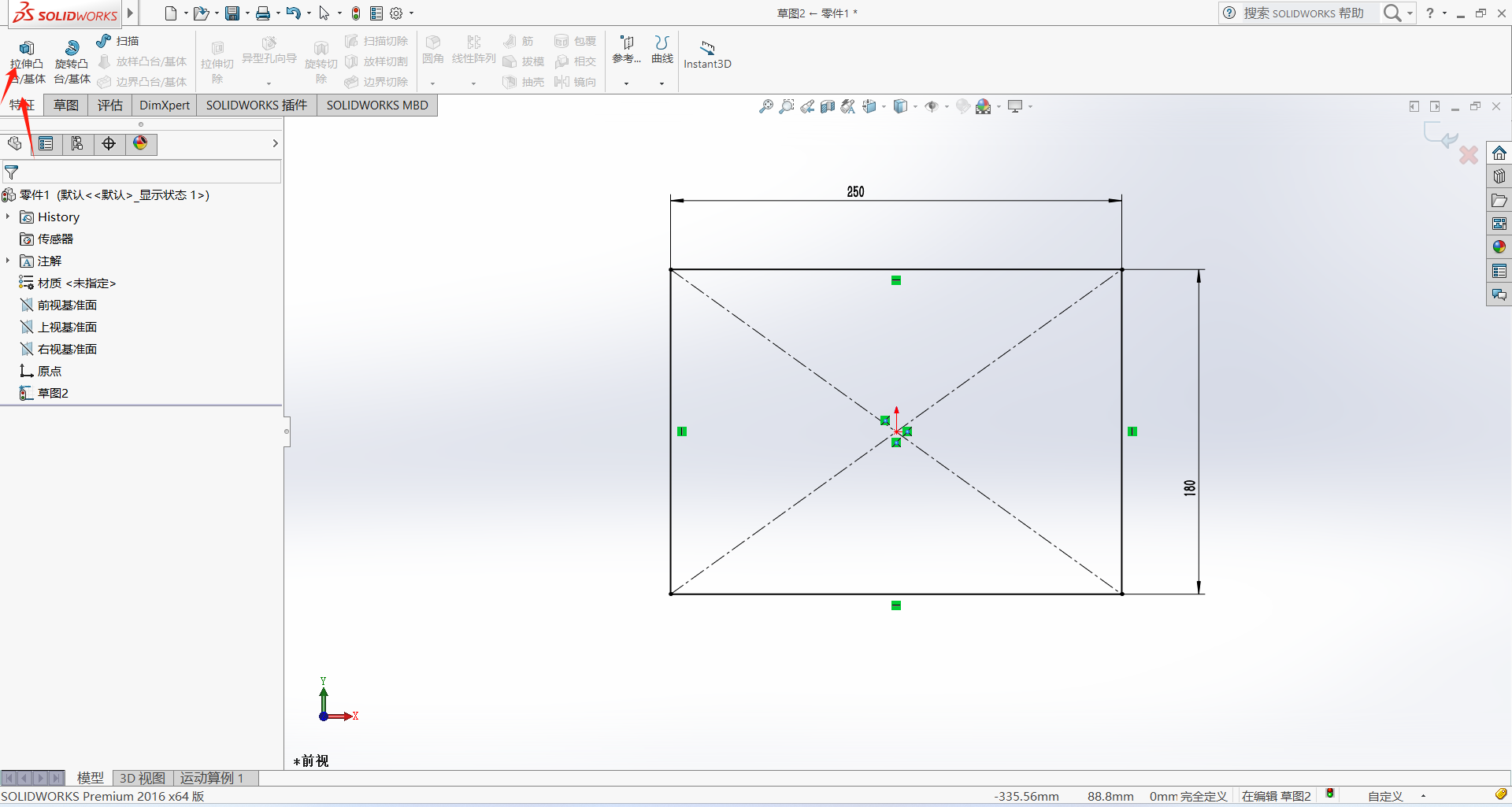The height and width of the screenshot is (807, 1512).
Task: Open the PropertyManager tab icon
Action: click(46, 143)
